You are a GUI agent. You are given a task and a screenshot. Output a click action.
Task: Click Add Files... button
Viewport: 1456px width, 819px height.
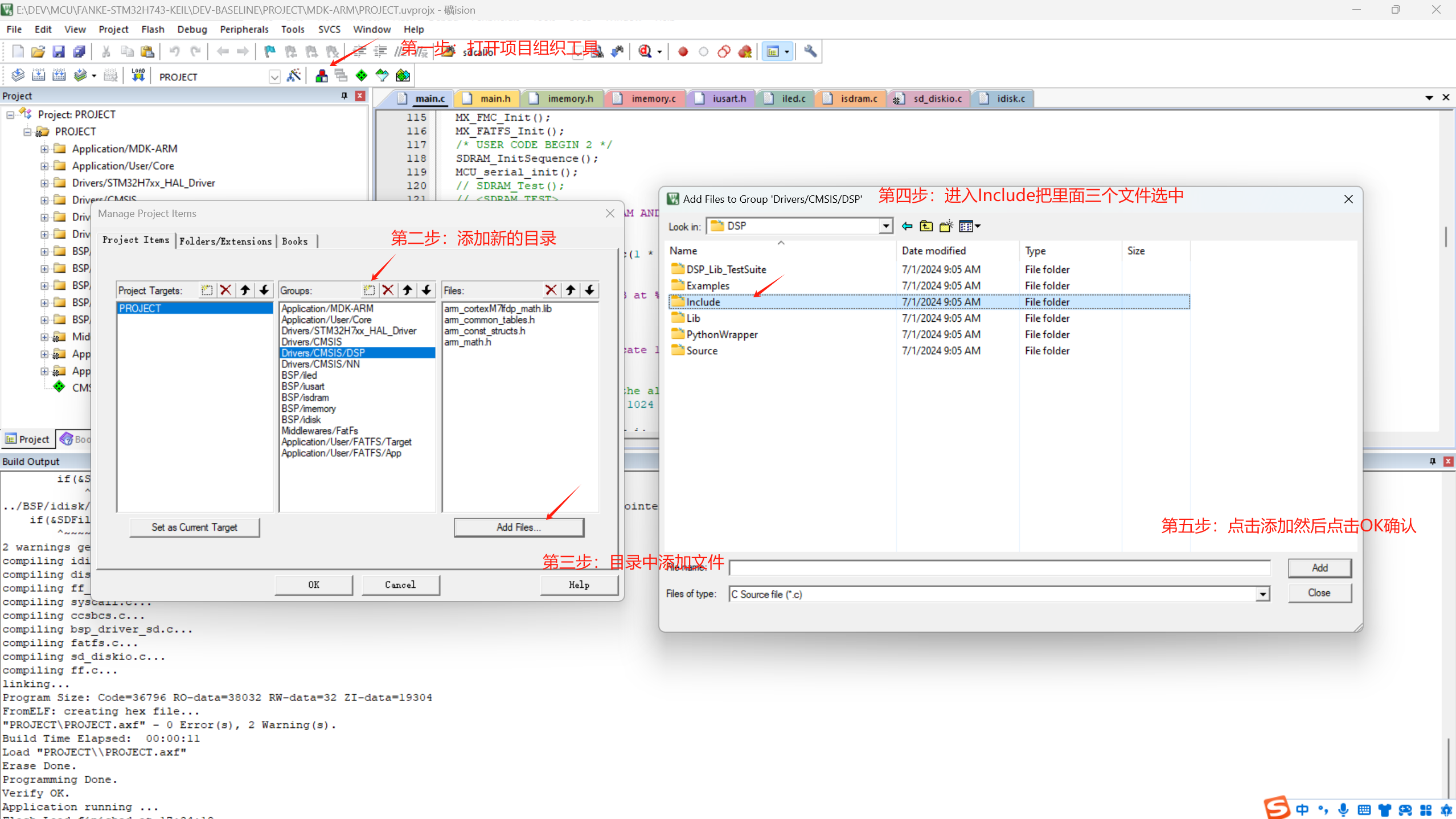click(x=519, y=527)
